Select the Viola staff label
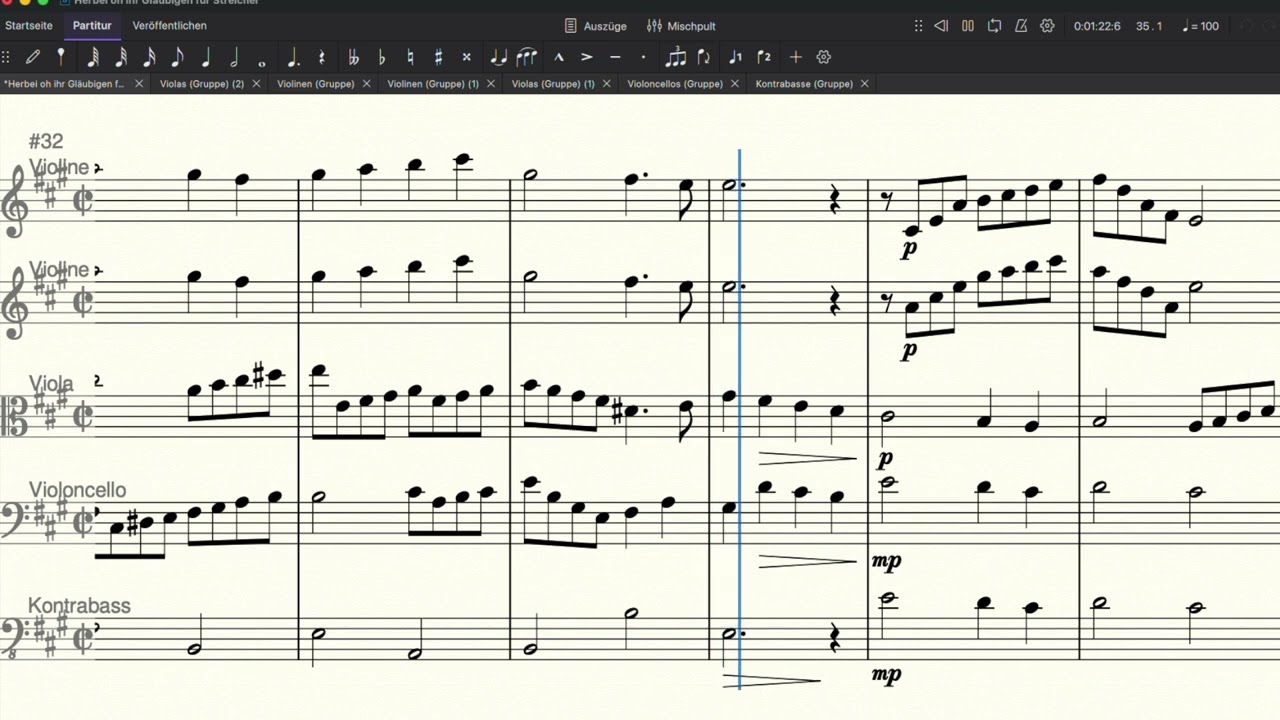1280x720 pixels. pyautogui.click(x=51, y=384)
